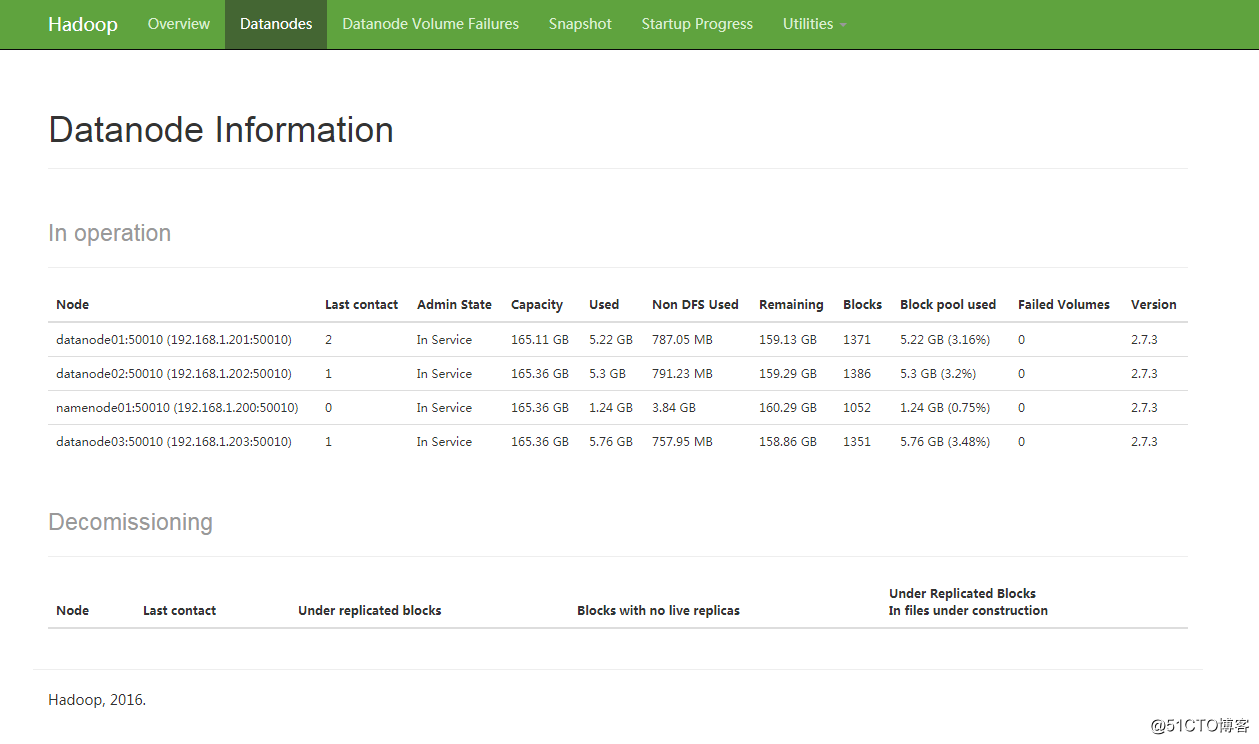The width and height of the screenshot is (1259, 744).
Task: Click the Datanode Information heading
Action: [221, 130]
